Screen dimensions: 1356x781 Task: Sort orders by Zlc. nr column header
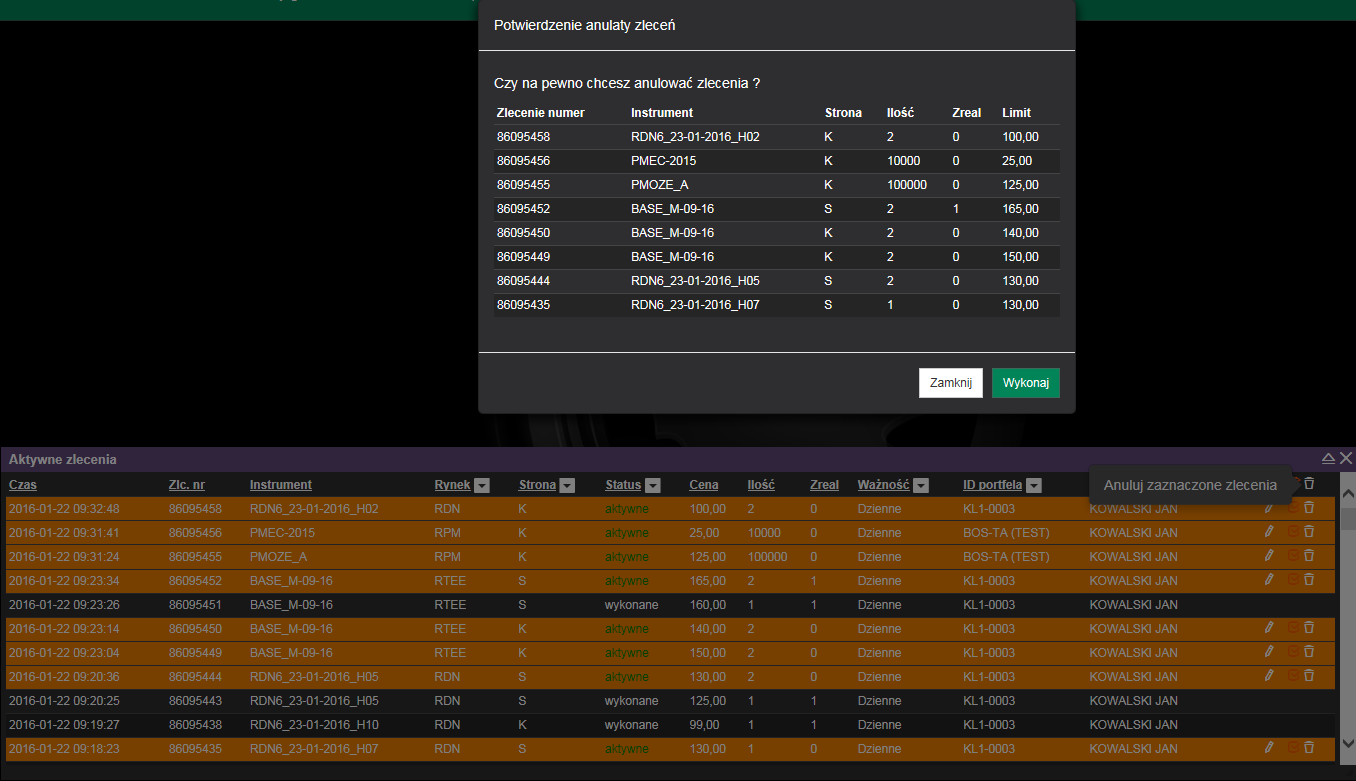[x=187, y=485]
